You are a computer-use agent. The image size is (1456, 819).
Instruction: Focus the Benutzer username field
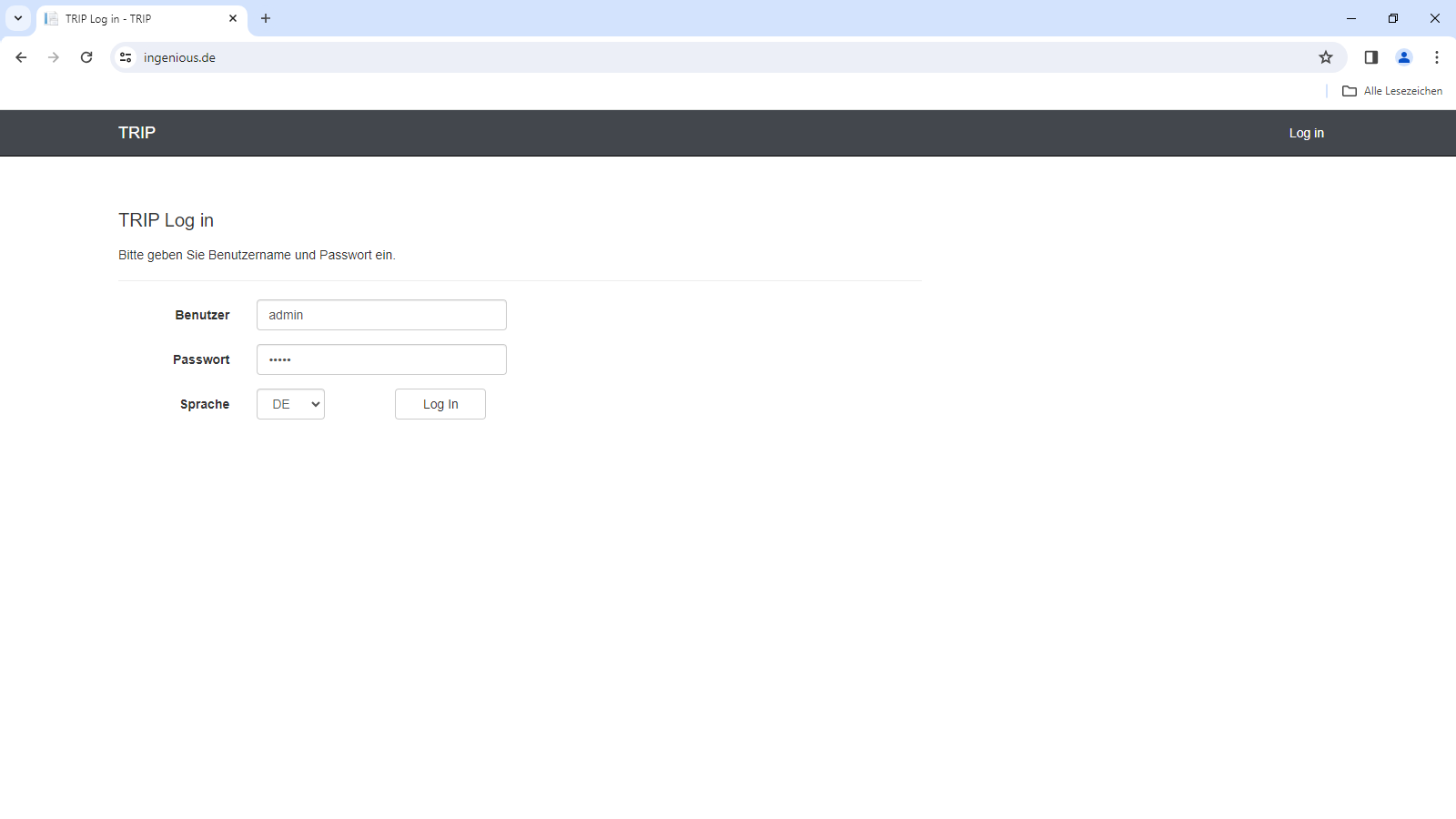tap(381, 315)
